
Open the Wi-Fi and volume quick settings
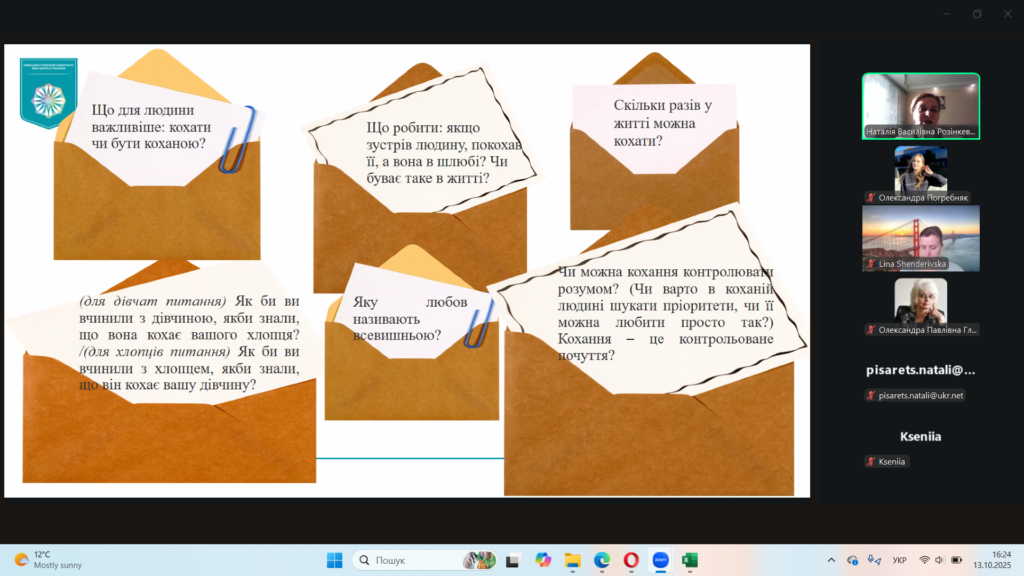tap(940, 560)
